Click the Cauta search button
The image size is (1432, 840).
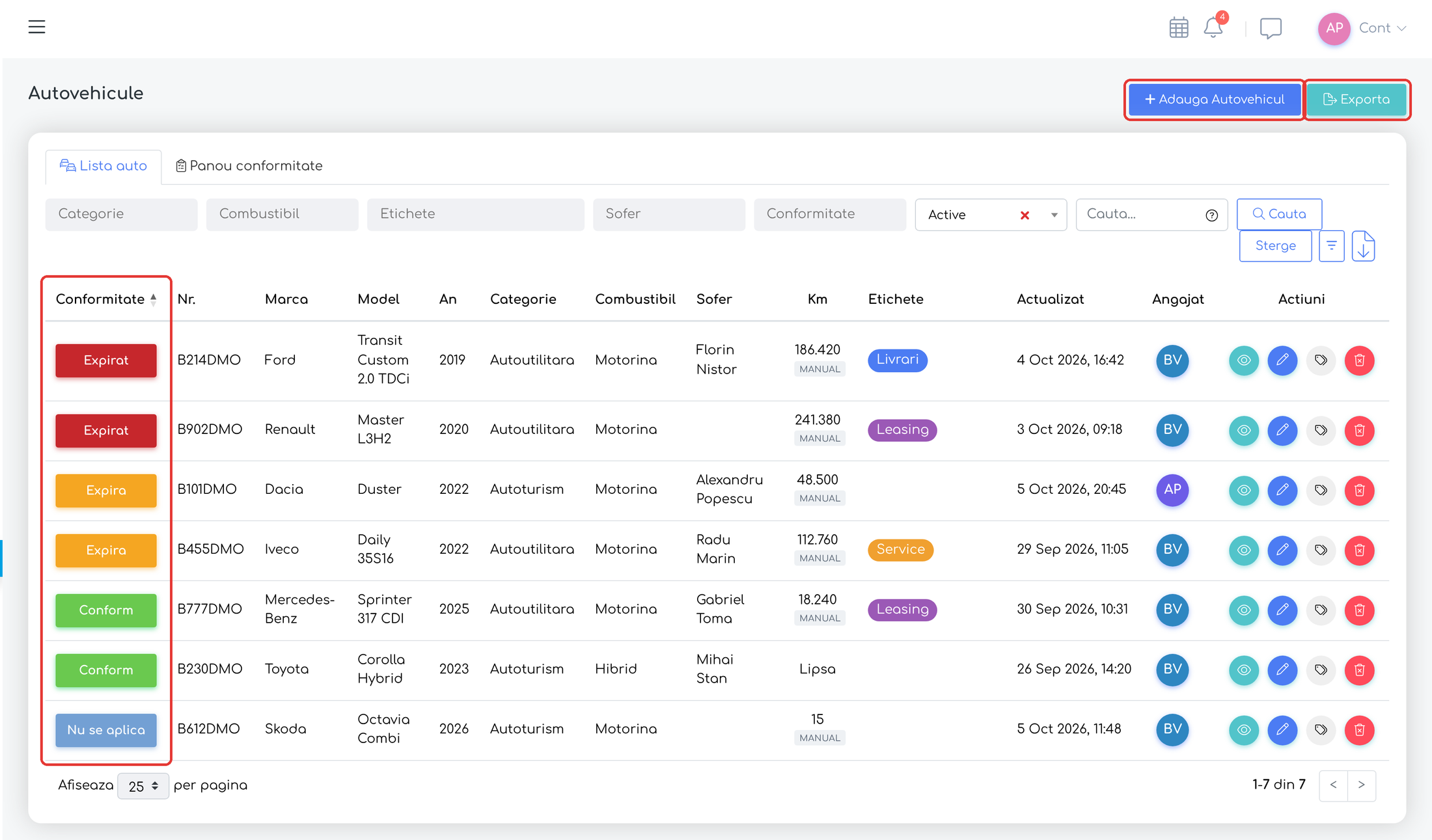1279,214
